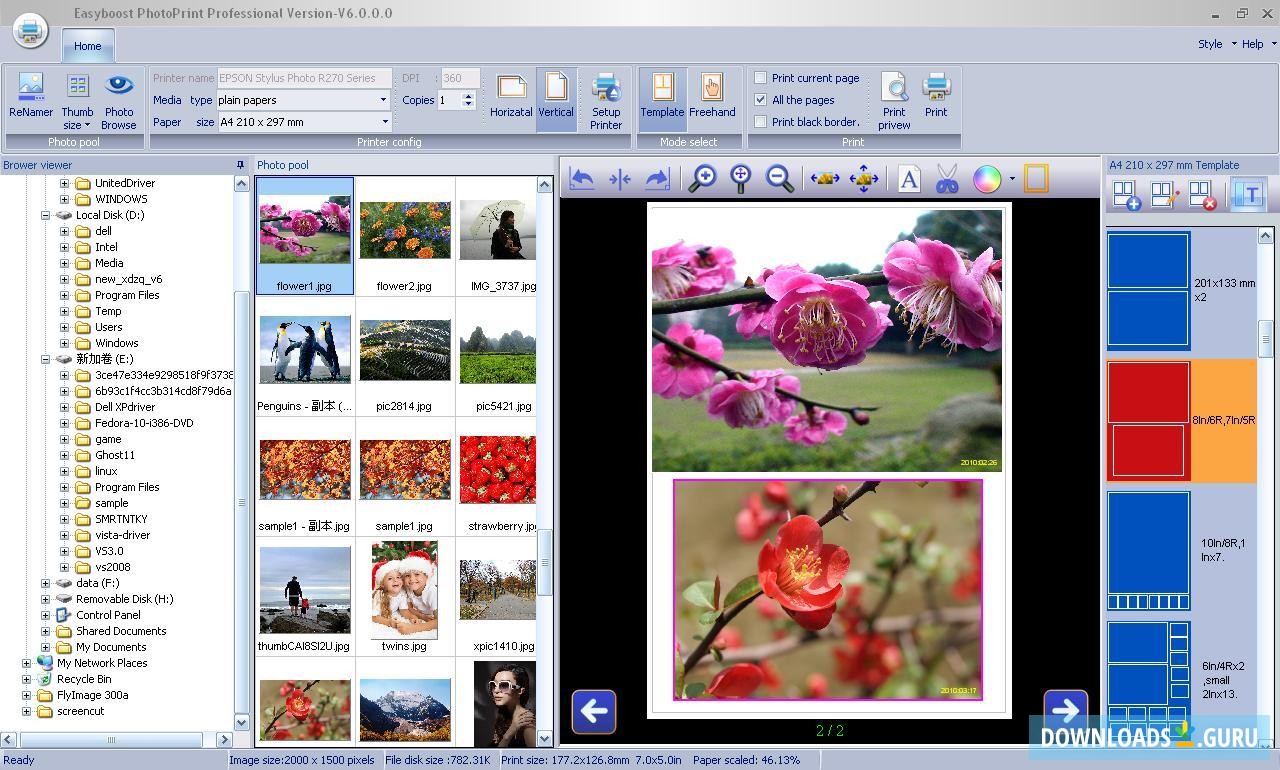The image size is (1280, 770).
Task: Toggle Print black border checkbox
Action: pos(761,122)
